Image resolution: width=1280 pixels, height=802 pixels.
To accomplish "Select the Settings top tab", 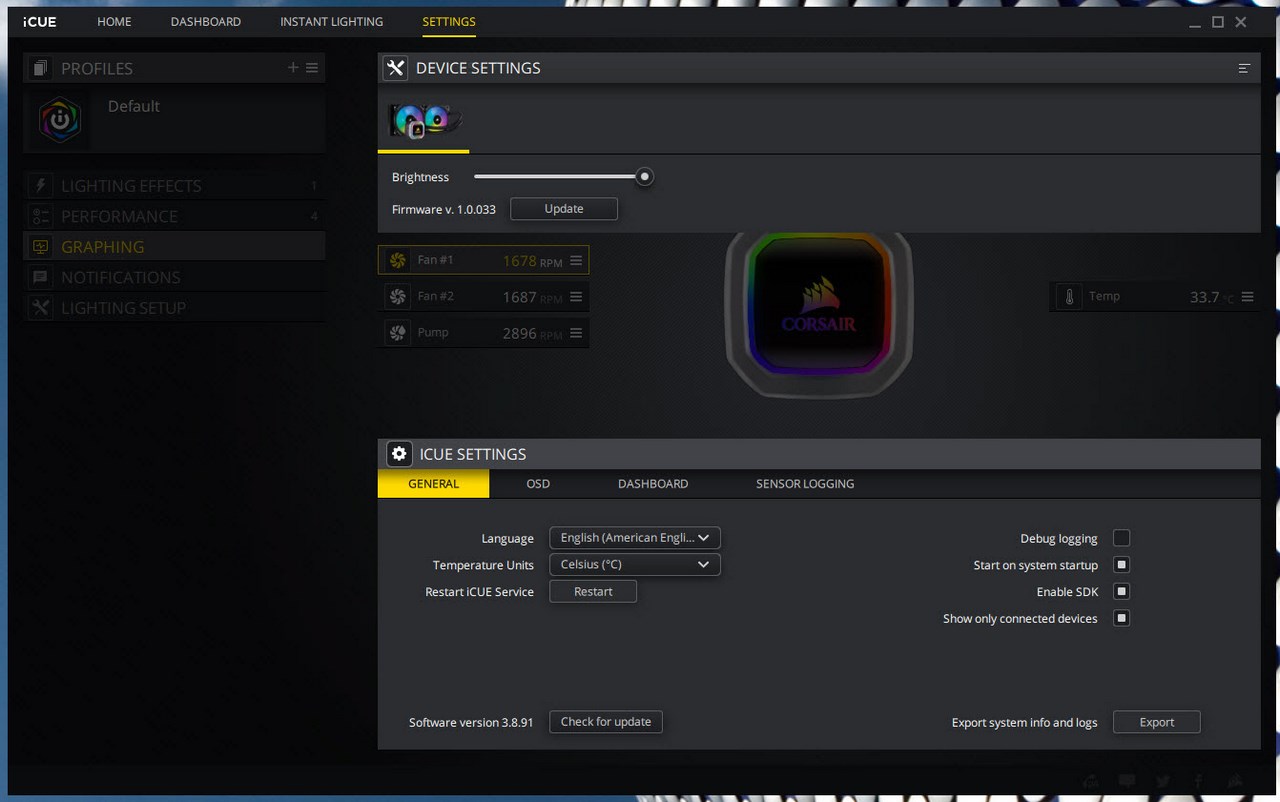I will click(449, 22).
